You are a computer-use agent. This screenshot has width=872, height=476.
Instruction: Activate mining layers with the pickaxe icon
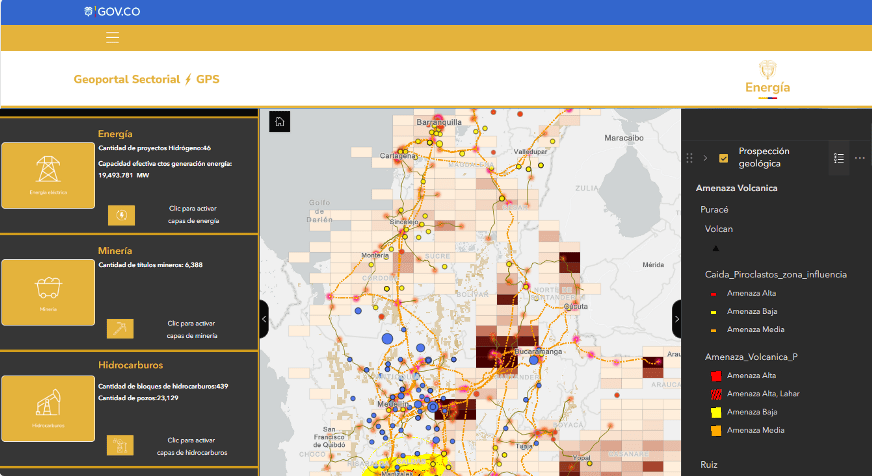120,329
